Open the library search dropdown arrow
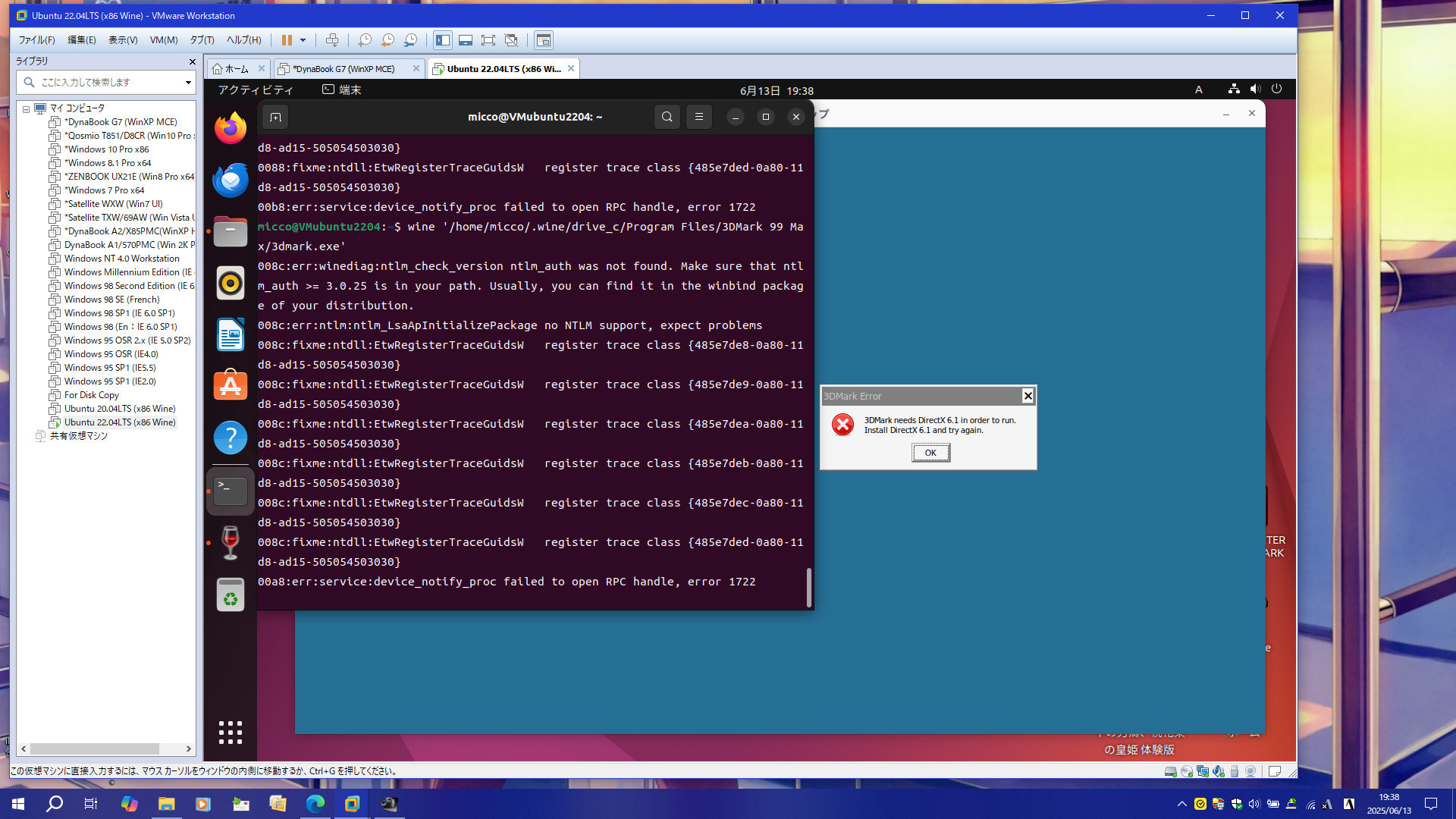 (x=188, y=82)
